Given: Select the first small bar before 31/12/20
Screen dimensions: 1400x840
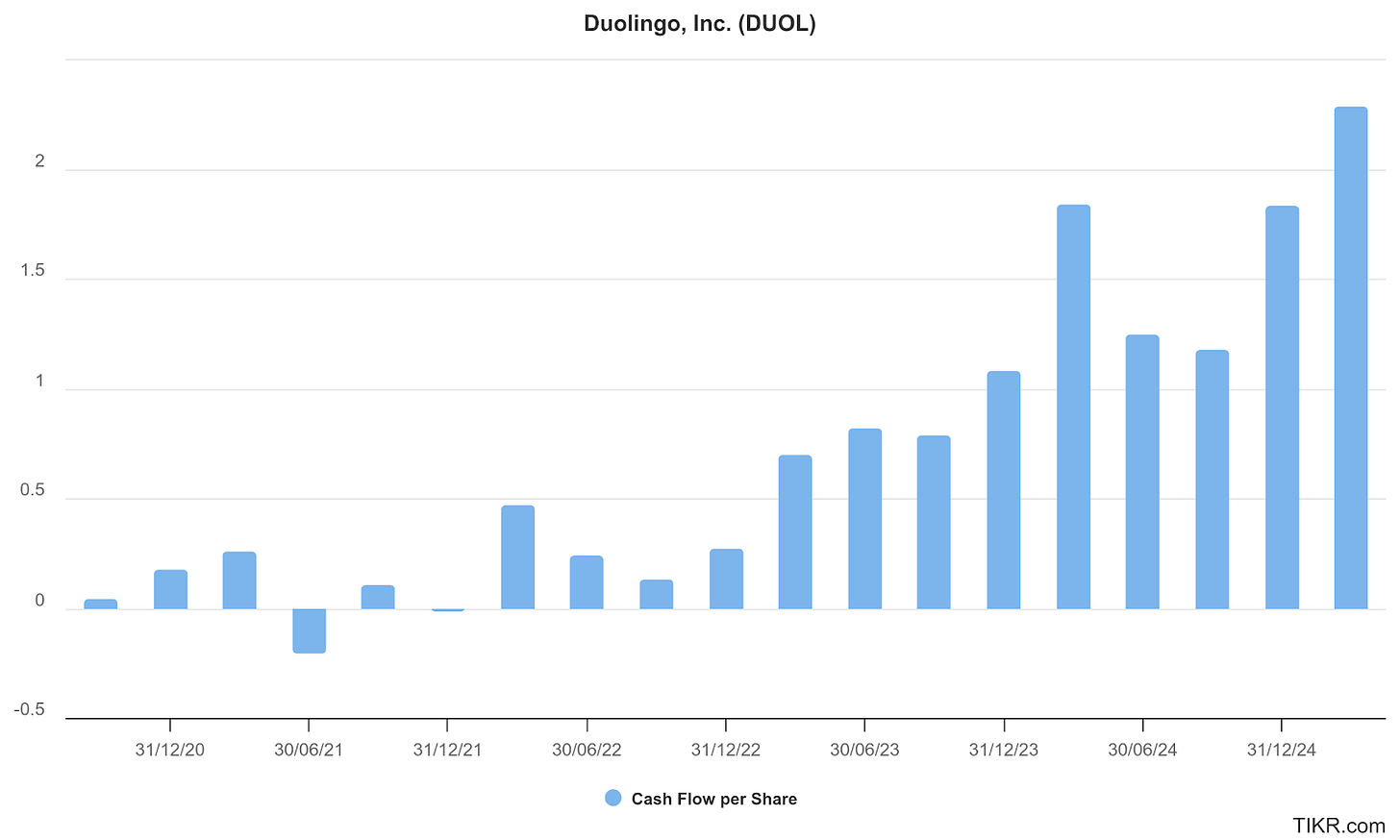Looking at the screenshot, I should [x=101, y=604].
